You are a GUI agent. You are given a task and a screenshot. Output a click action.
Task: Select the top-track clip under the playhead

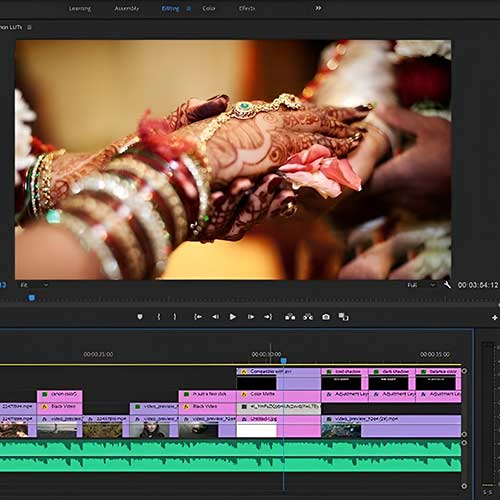tap(279, 378)
